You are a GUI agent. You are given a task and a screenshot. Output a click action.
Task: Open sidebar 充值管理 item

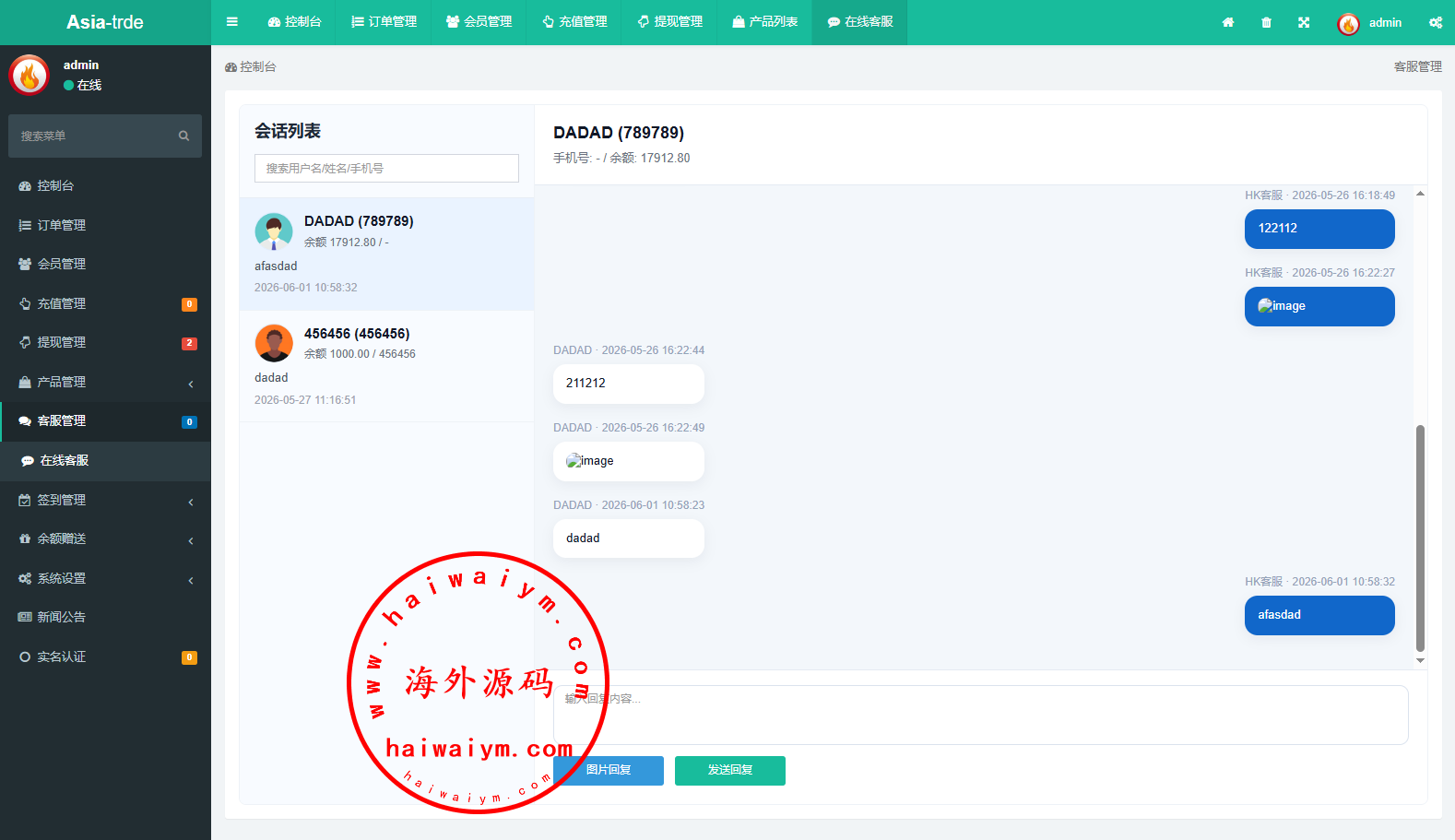tap(105, 303)
